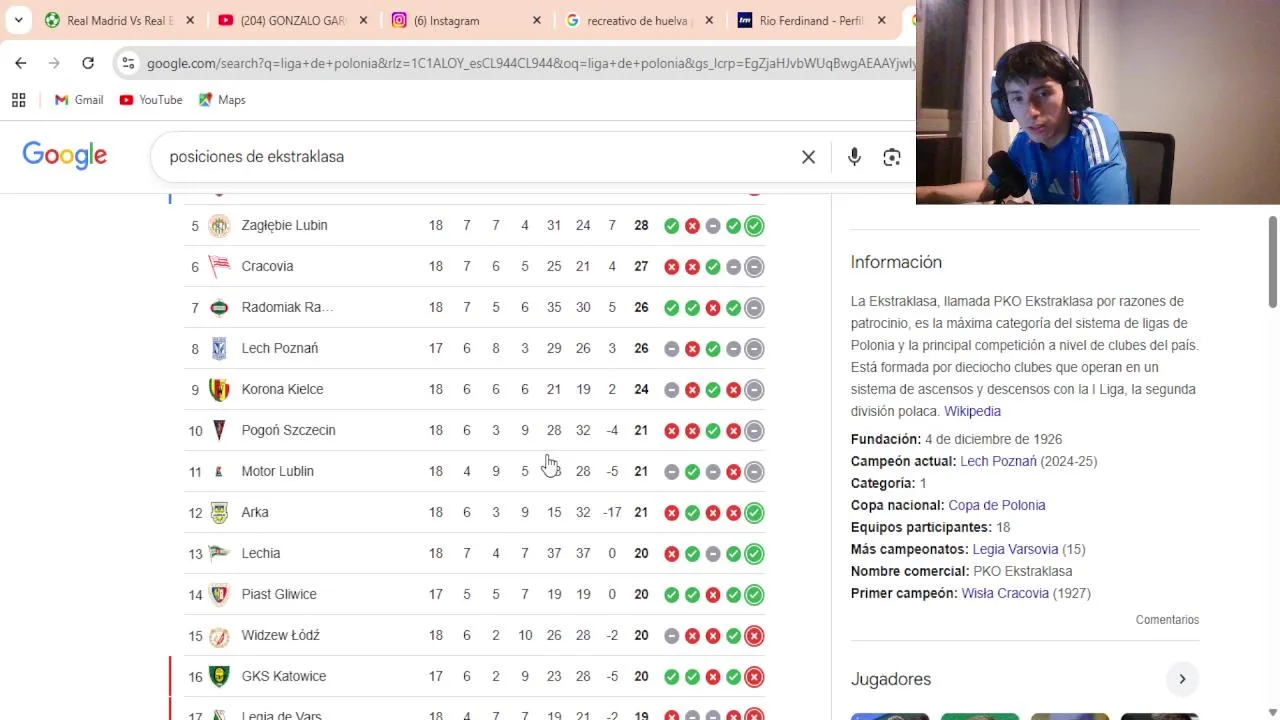Click the GKS Katowice club crest
This screenshot has height=720, width=1280.
pos(219,676)
